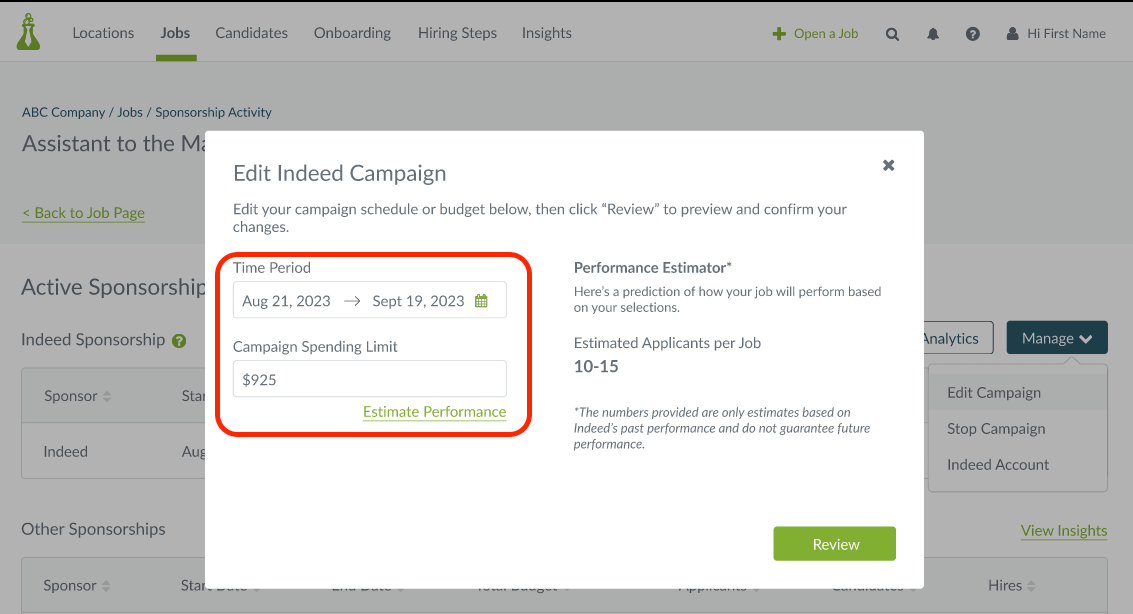Click the notifications bell icon
The width and height of the screenshot is (1133, 614).
932,33
